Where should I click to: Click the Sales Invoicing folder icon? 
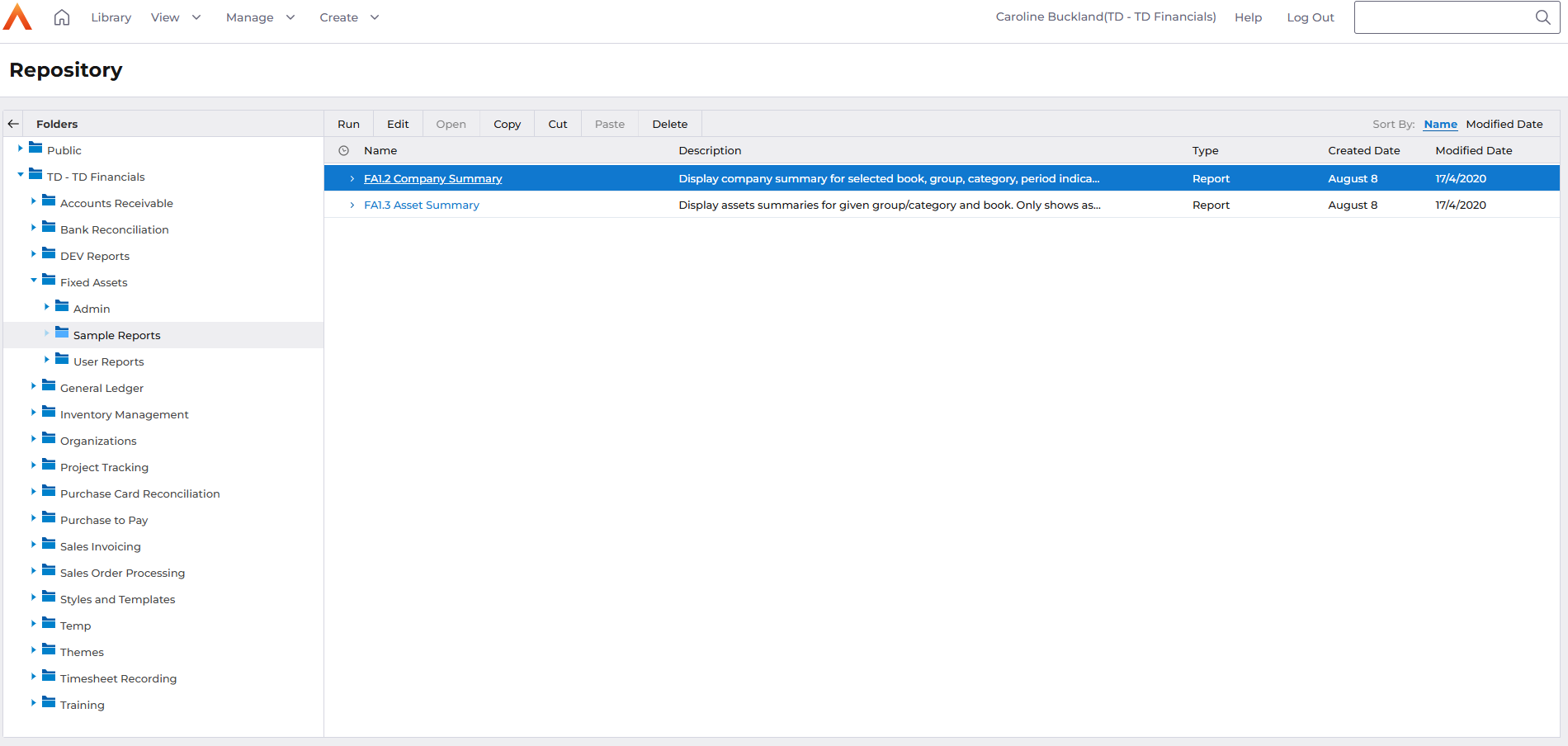point(49,544)
